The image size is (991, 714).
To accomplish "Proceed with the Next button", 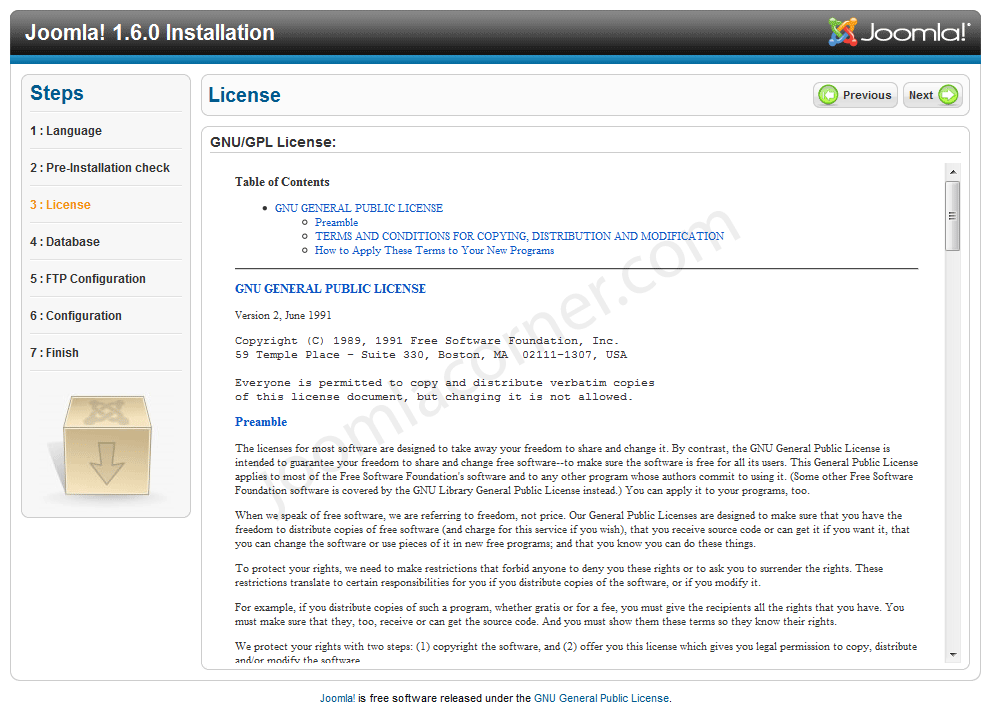I will point(933,95).
